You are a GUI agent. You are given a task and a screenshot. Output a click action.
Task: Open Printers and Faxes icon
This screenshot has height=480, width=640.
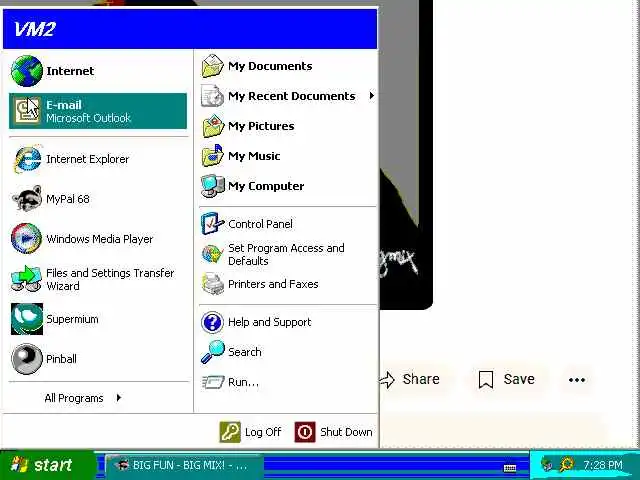point(213,284)
